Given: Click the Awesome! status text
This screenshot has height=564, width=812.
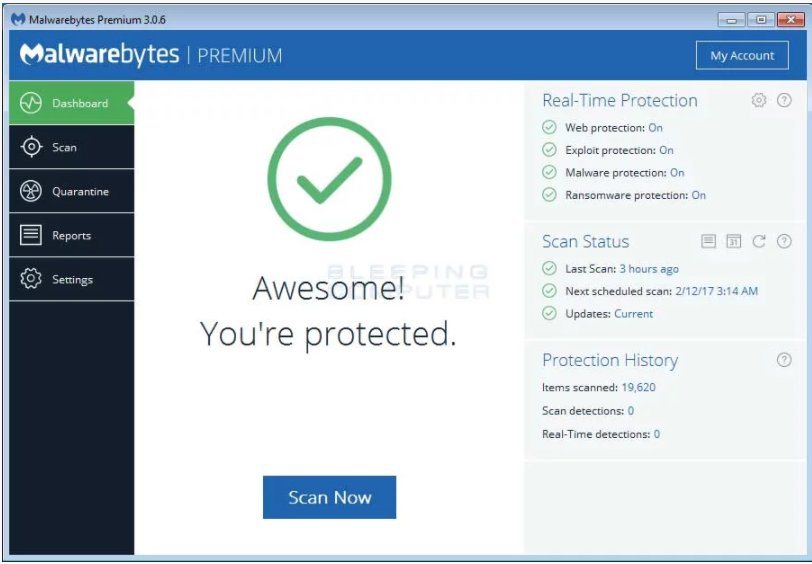Looking at the screenshot, I should pyautogui.click(x=328, y=288).
